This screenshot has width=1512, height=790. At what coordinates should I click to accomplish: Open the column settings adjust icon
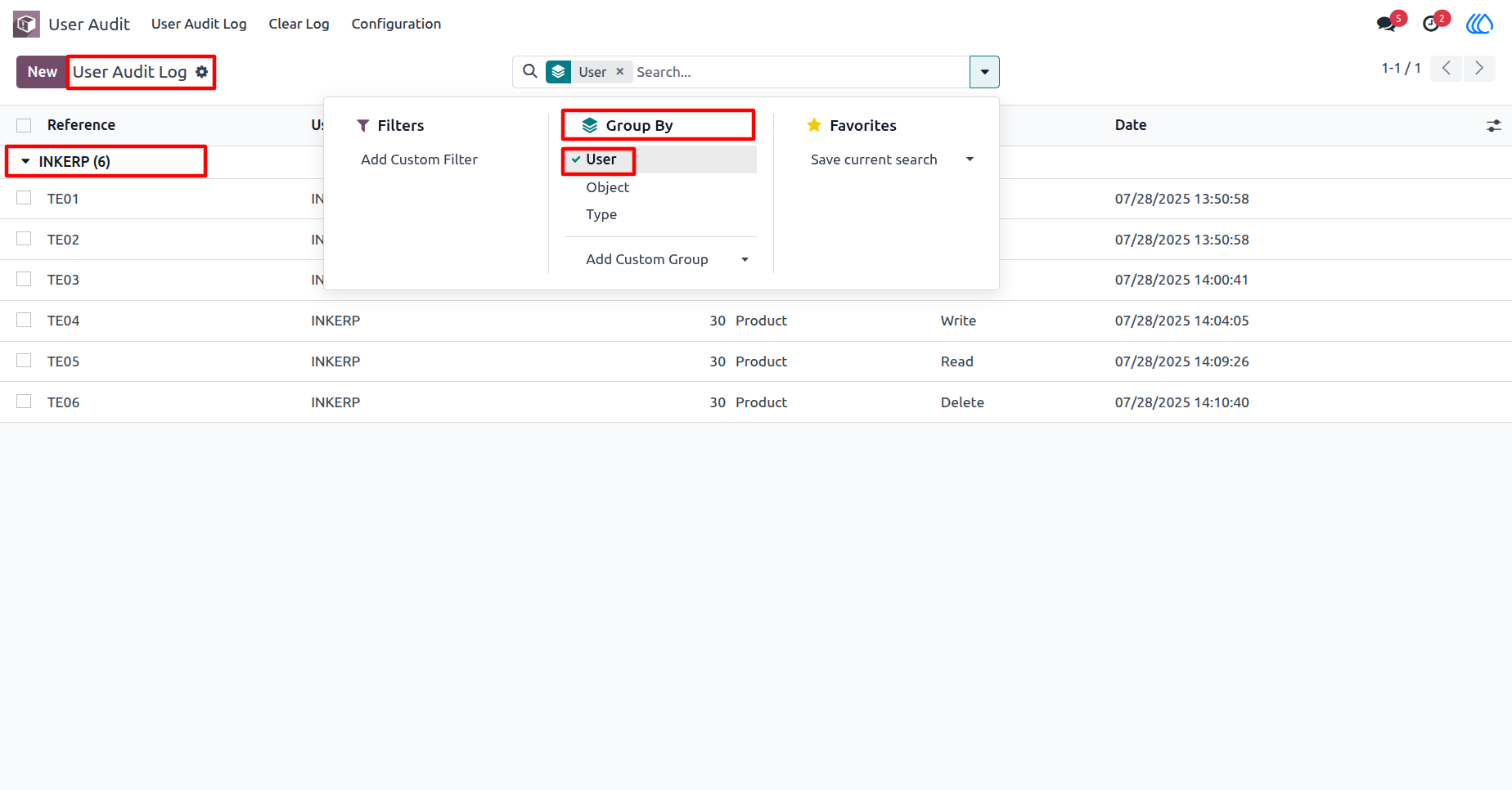point(1494,125)
